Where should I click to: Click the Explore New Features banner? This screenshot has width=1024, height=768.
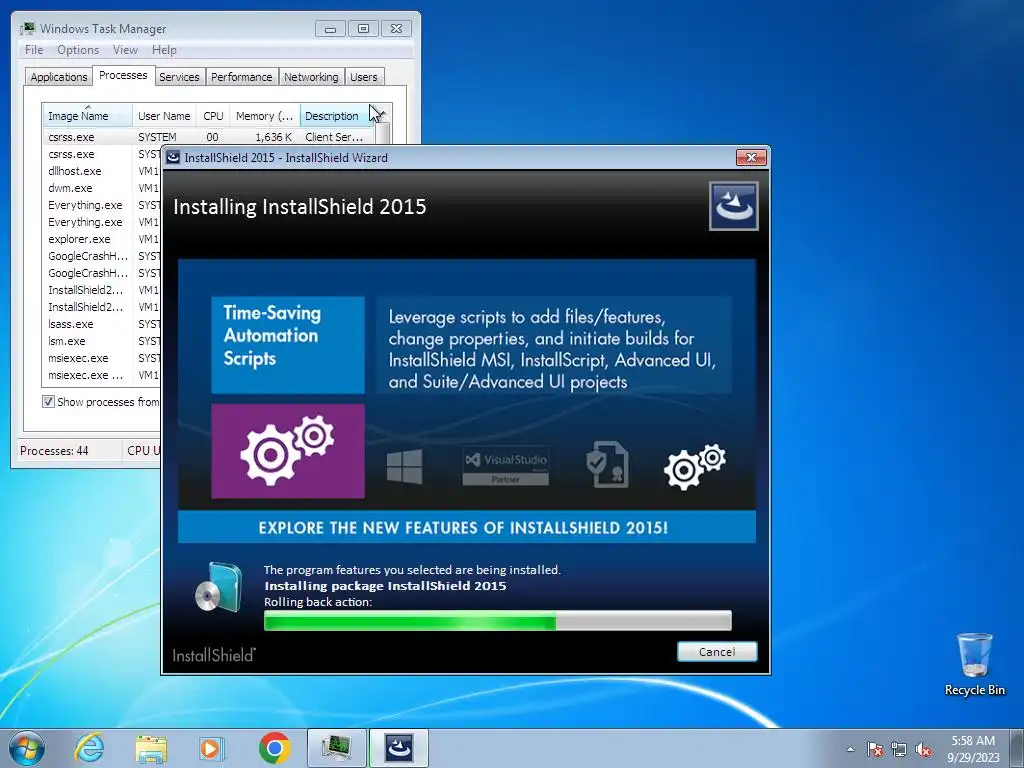(x=466, y=527)
